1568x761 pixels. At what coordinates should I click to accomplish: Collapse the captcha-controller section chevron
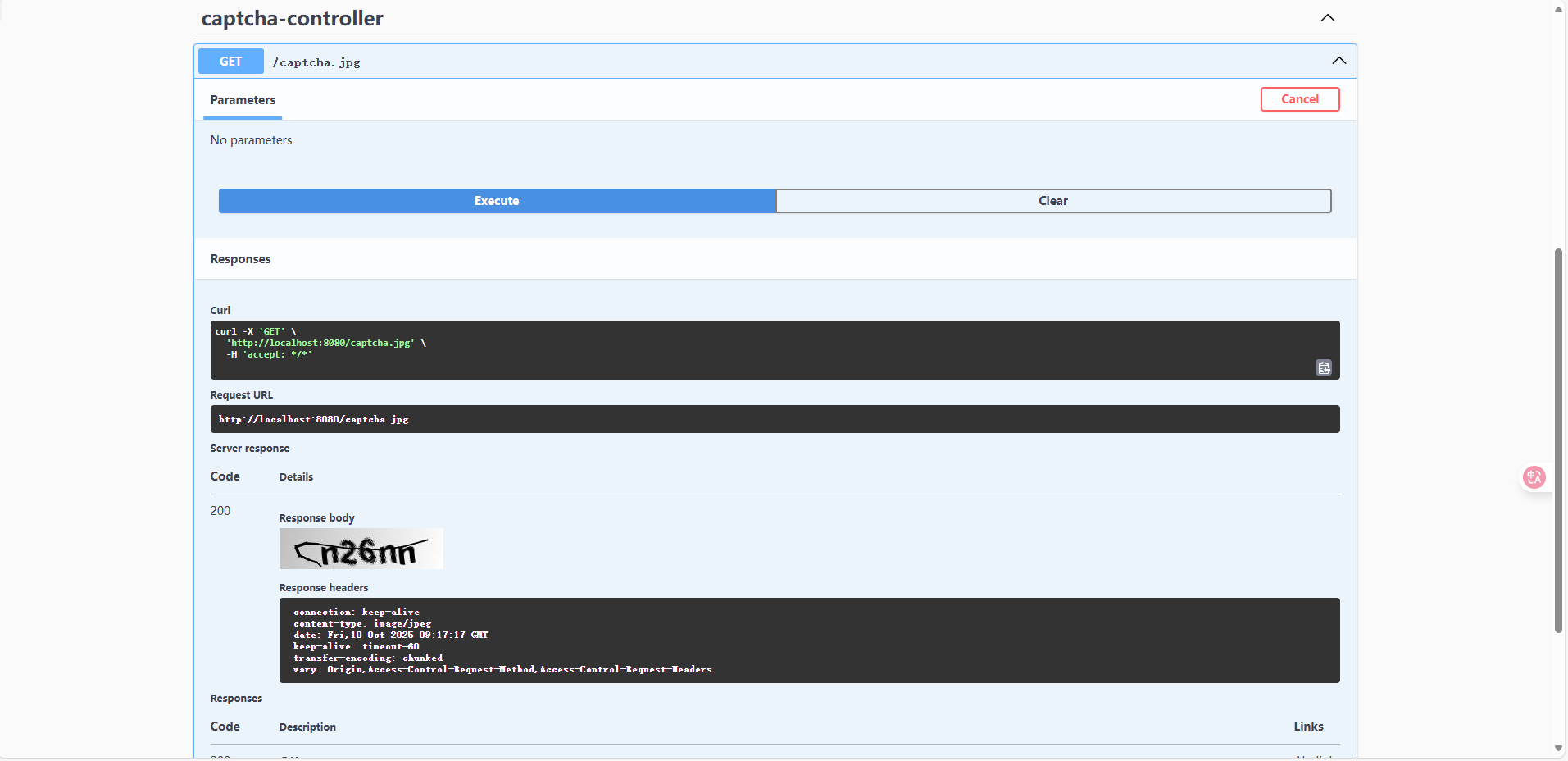click(1327, 18)
